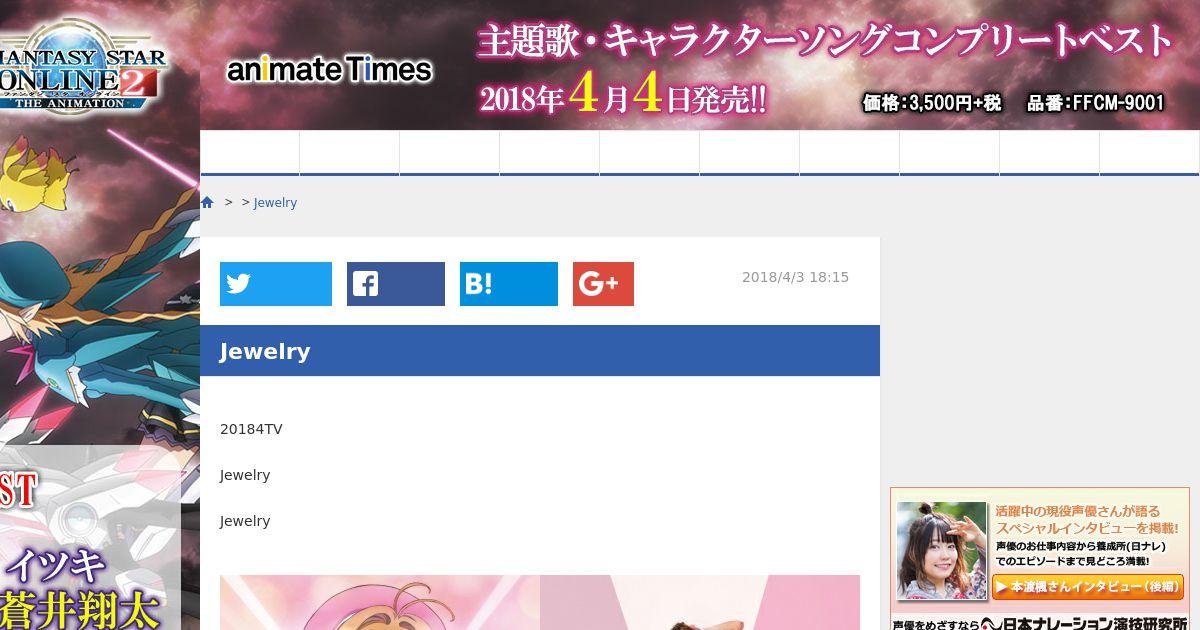Click the animate Times logo
The width and height of the screenshot is (1200, 630).
coord(329,69)
